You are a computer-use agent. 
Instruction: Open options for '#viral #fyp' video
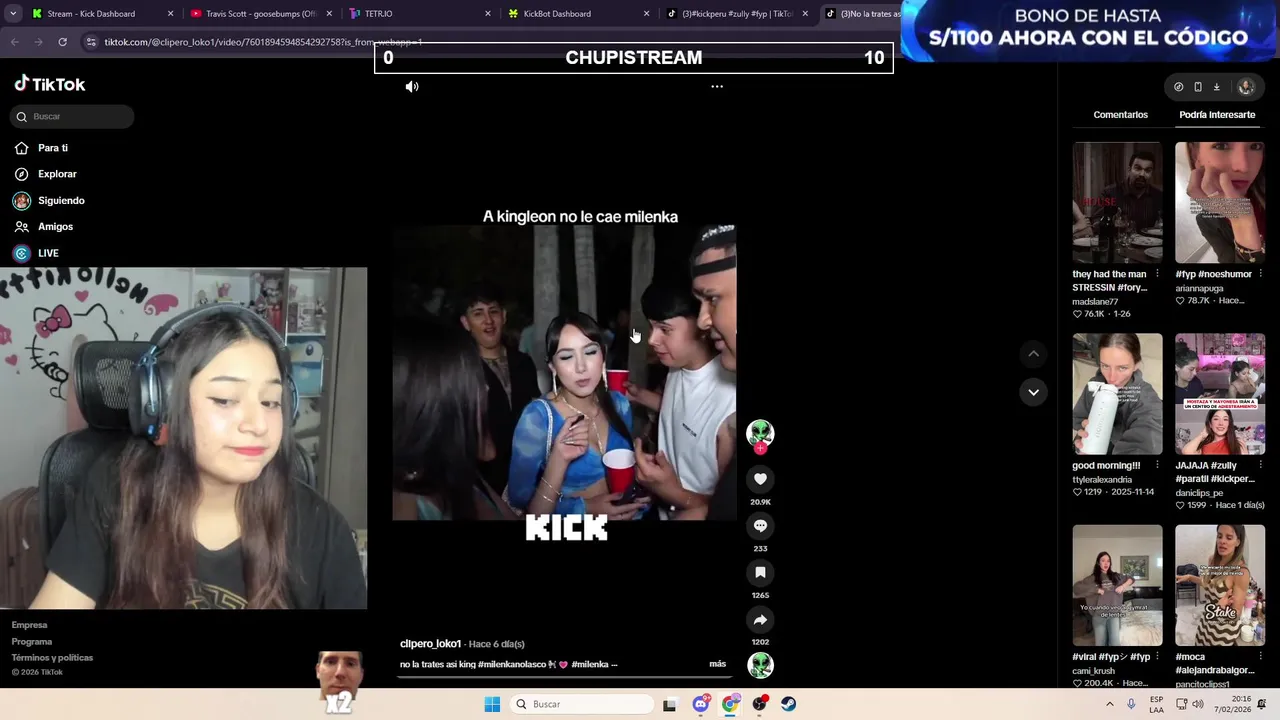coord(1157,657)
